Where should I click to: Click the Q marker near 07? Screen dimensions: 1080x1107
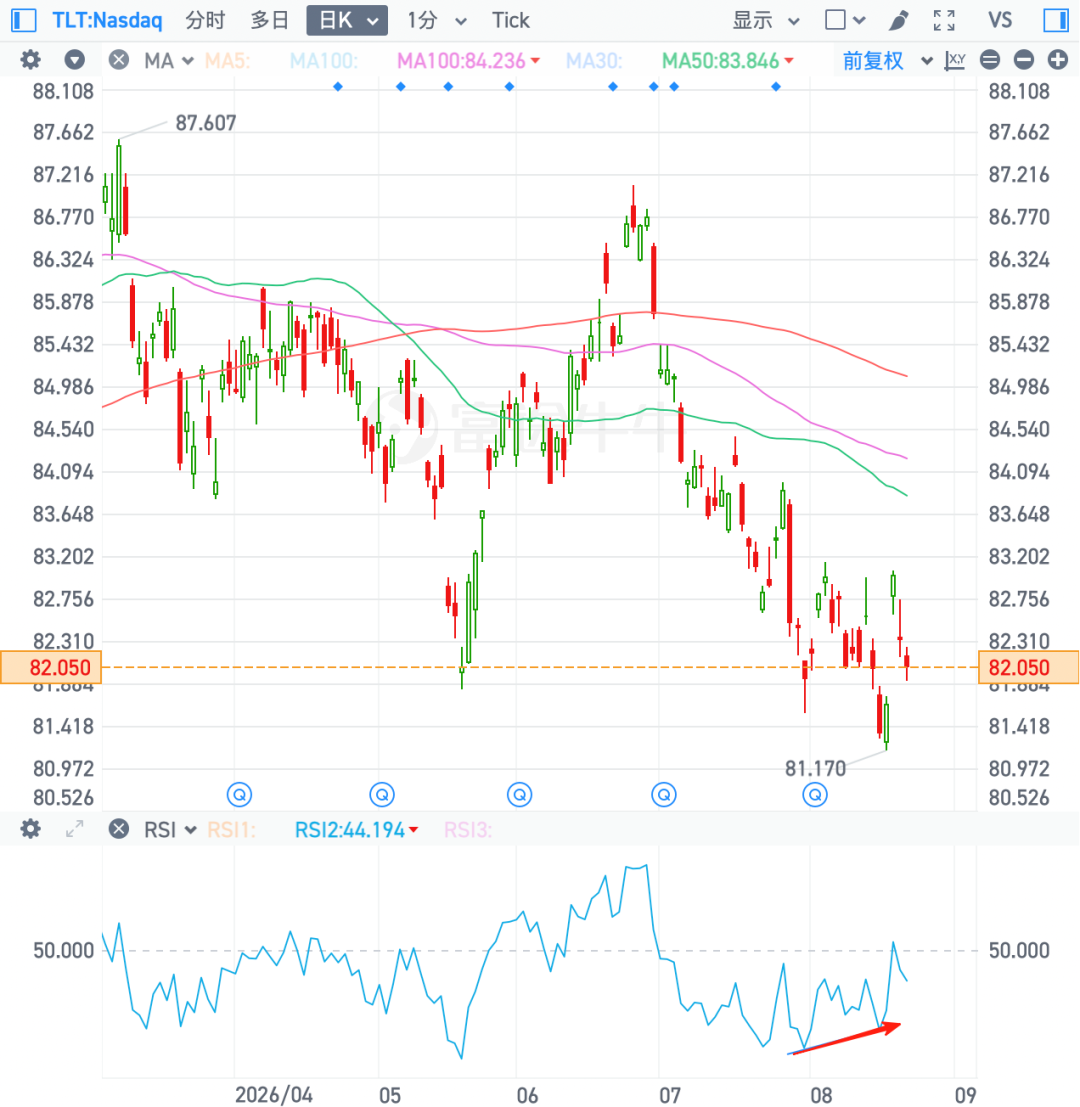pyautogui.click(x=664, y=795)
